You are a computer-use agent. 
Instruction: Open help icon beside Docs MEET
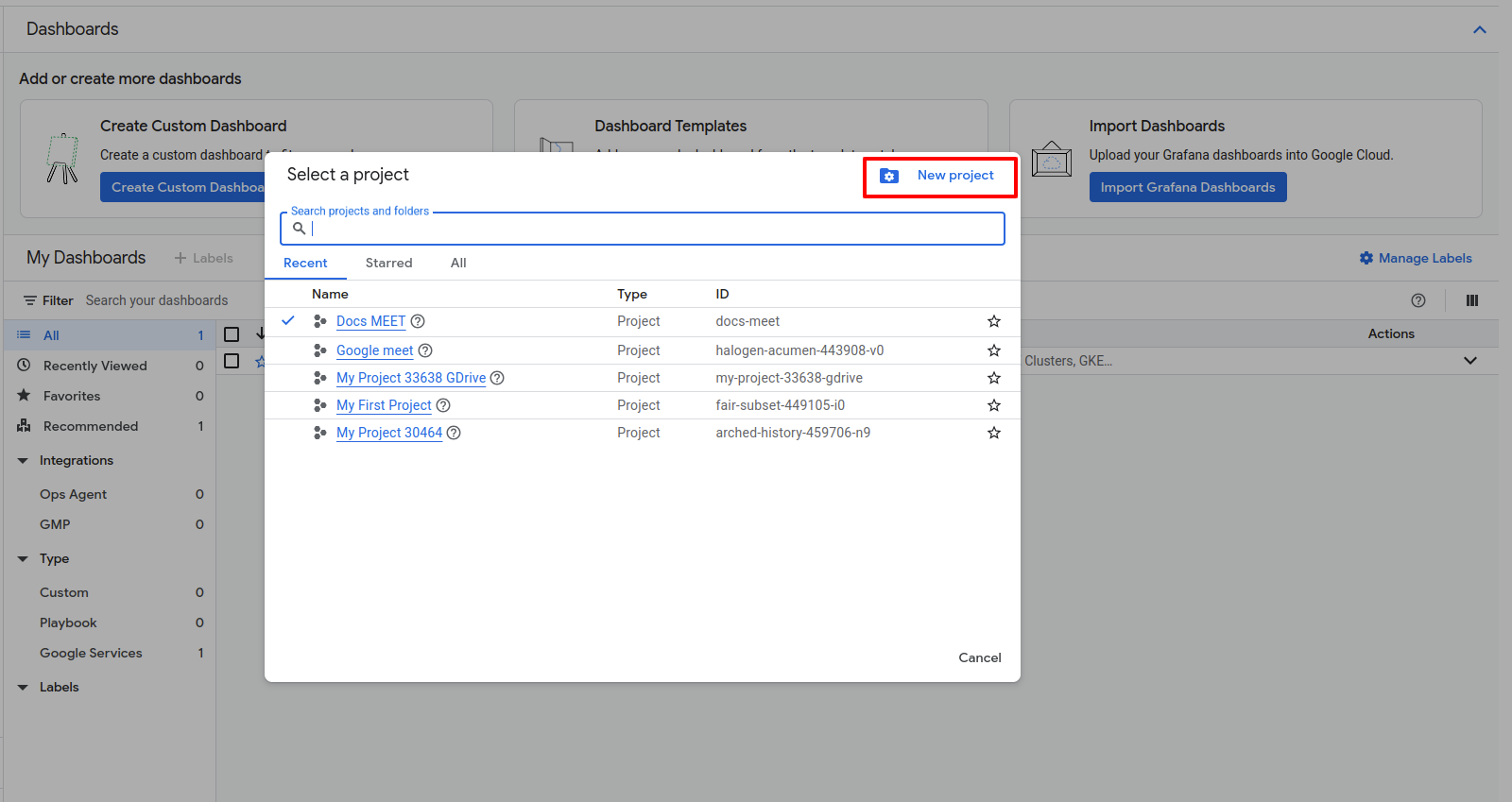coord(418,321)
